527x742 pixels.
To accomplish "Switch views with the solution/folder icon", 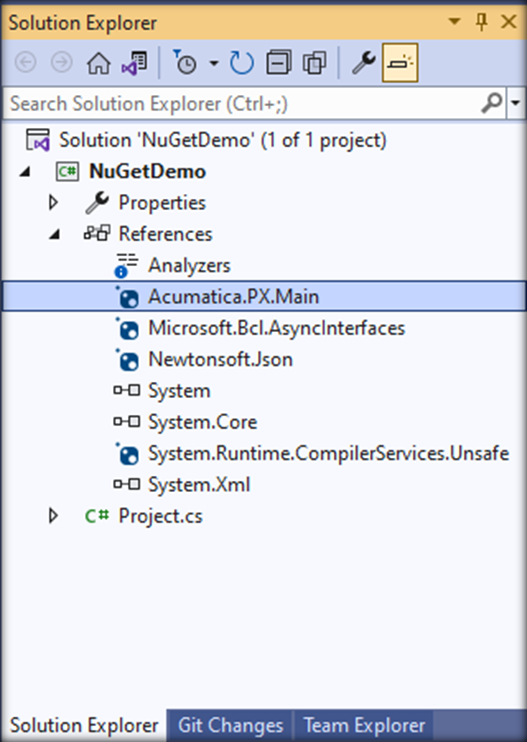I will 135,63.
